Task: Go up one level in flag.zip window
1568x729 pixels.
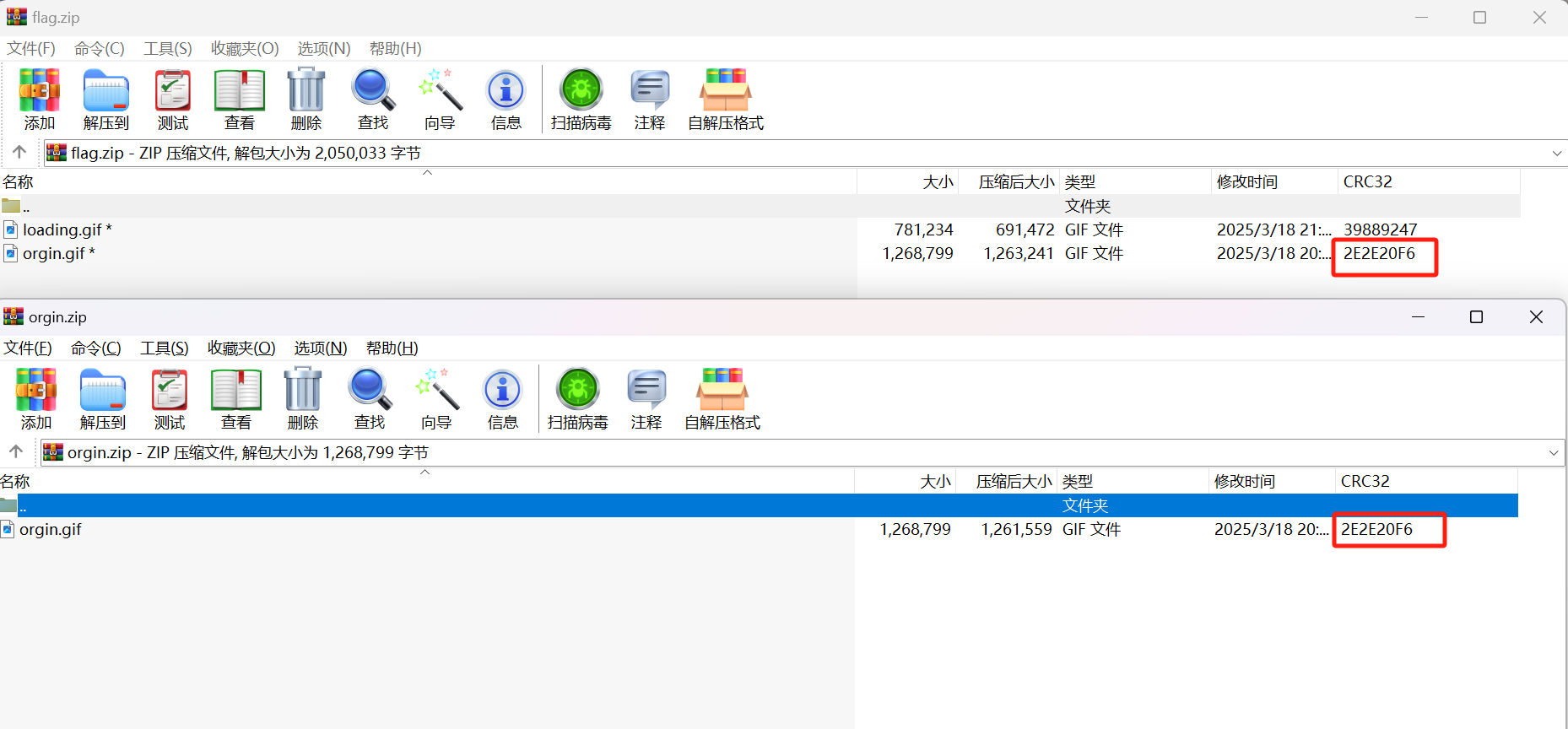Action: pos(19,153)
